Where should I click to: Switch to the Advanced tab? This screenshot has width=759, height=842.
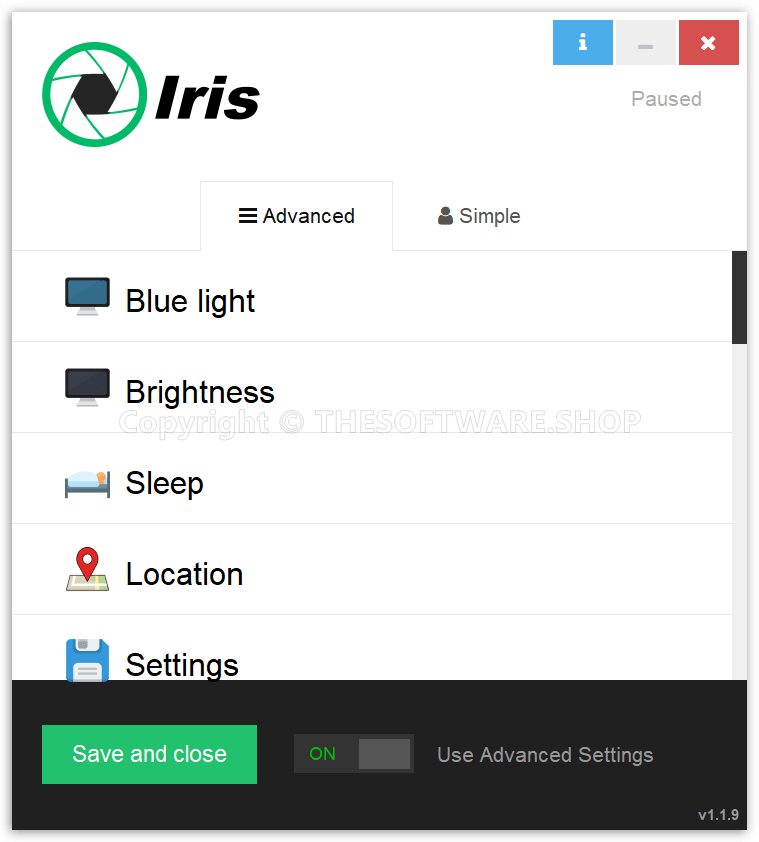tap(297, 216)
